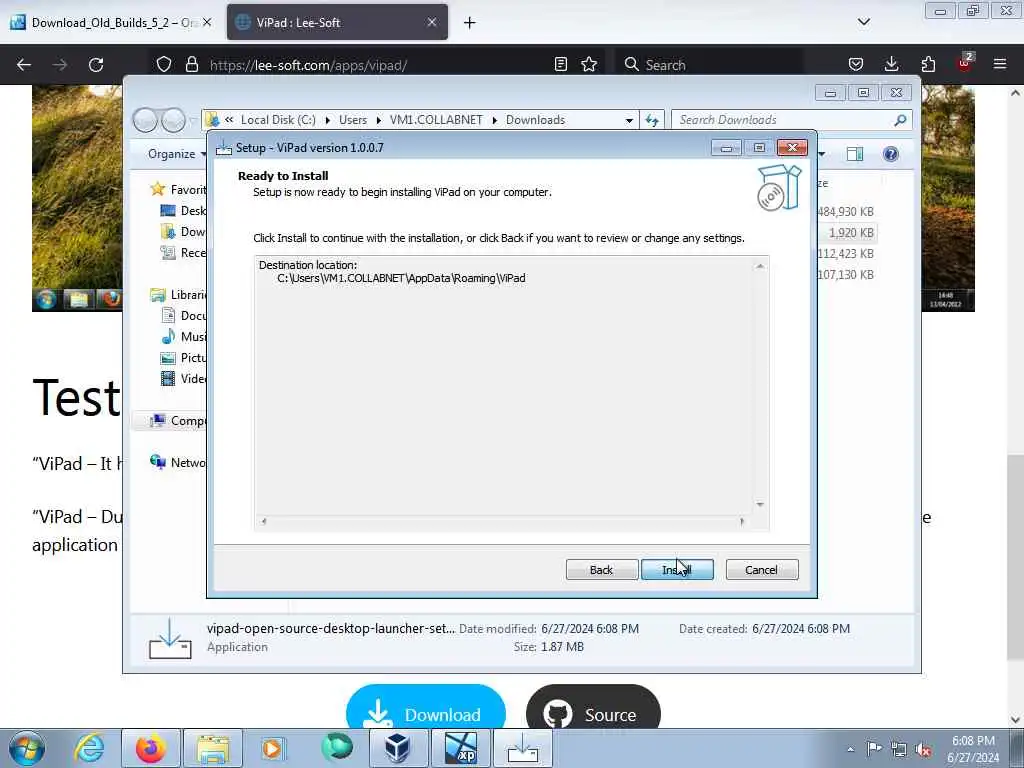Bookmark this page with star icon
This screenshot has width=1024, height=768.
pos(589,65)
